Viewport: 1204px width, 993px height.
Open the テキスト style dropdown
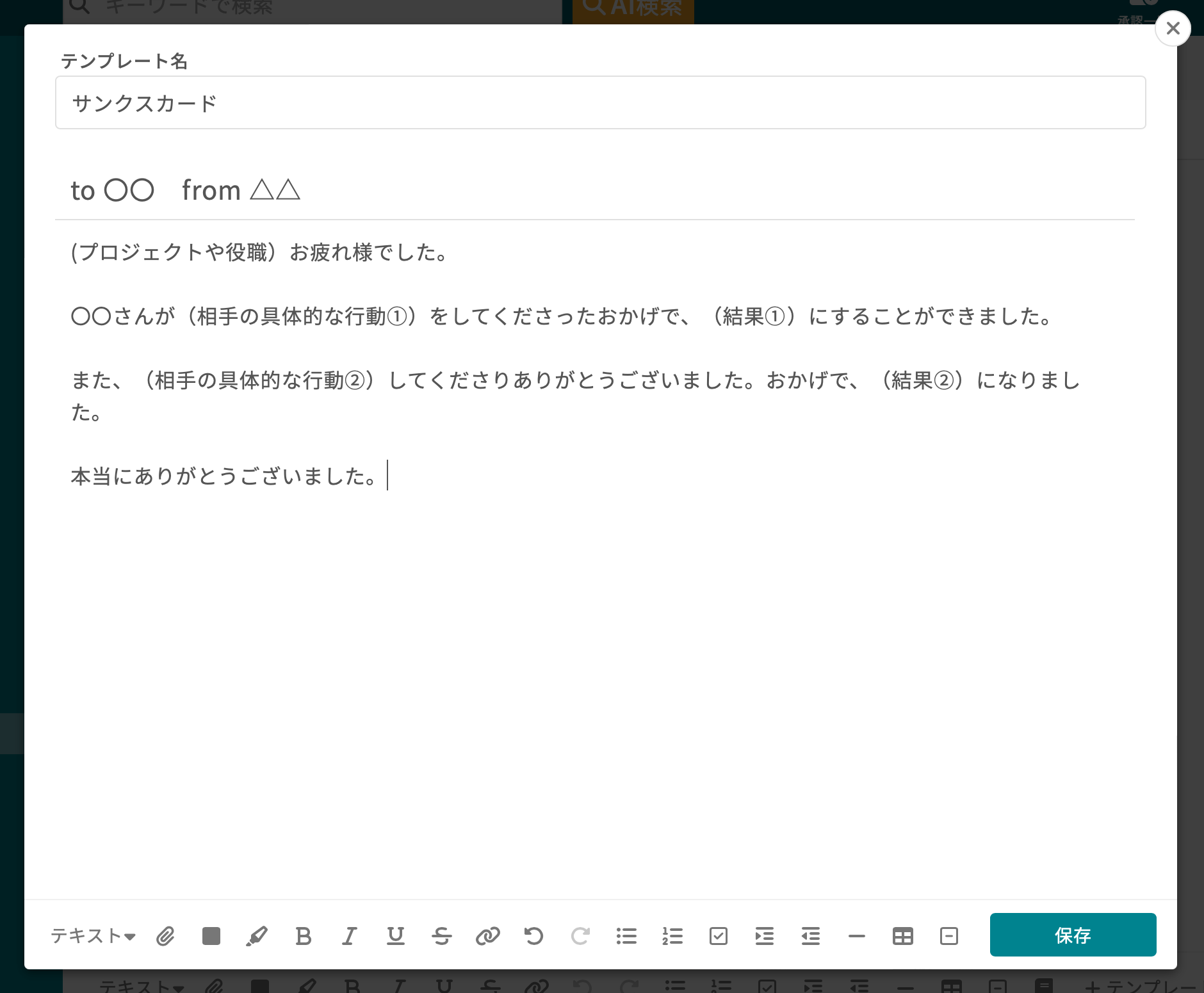tap(94, 936)
